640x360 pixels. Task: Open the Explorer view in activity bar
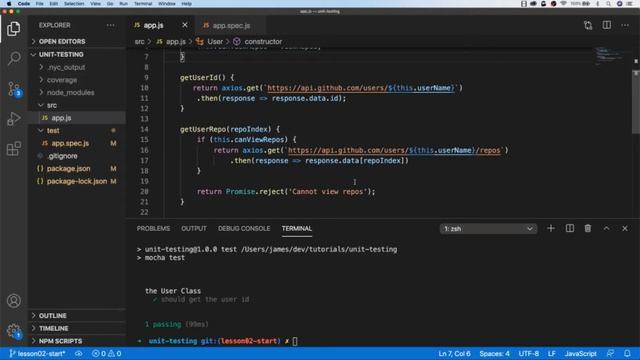click(13, 29)
